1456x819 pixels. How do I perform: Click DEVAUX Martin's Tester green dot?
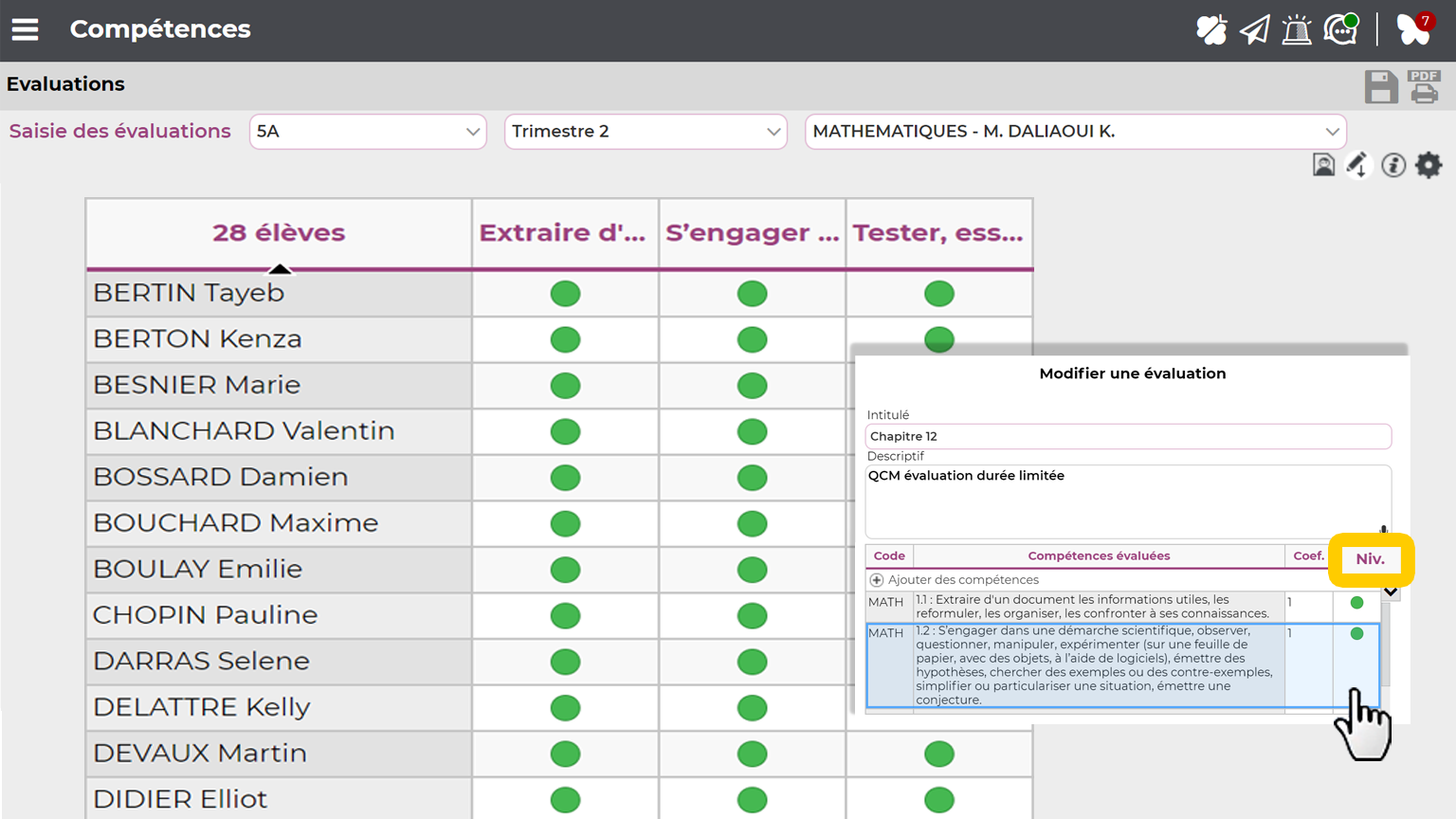[939, 754]
